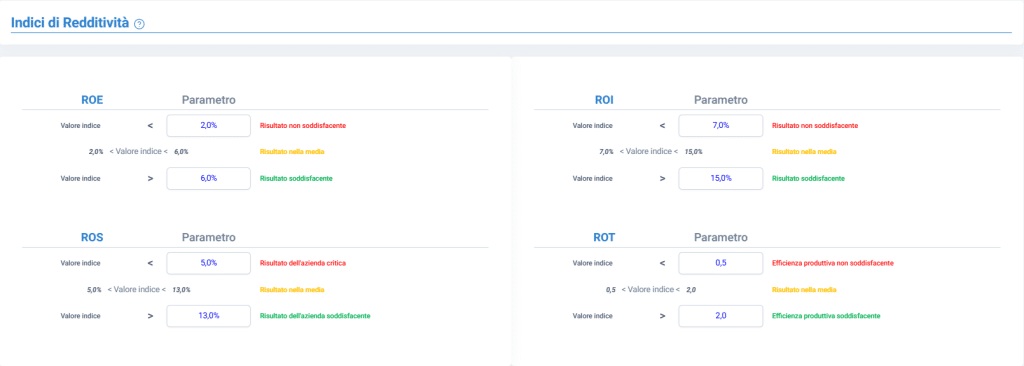Click the Parametro header in ROS section
1024x366 pixels.
point(208,238)
